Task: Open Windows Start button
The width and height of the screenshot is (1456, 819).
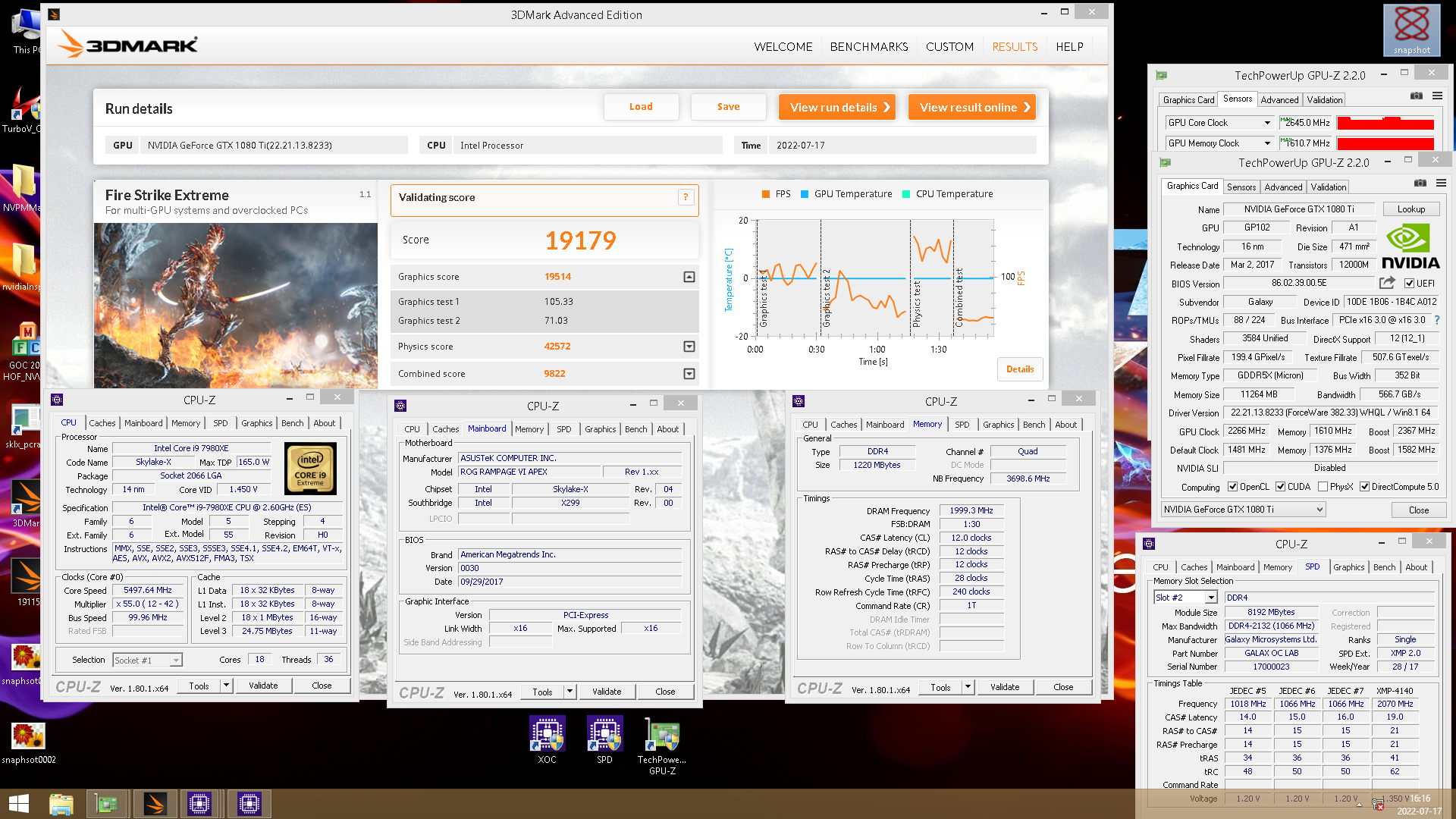Action: (x=19, y=804)
